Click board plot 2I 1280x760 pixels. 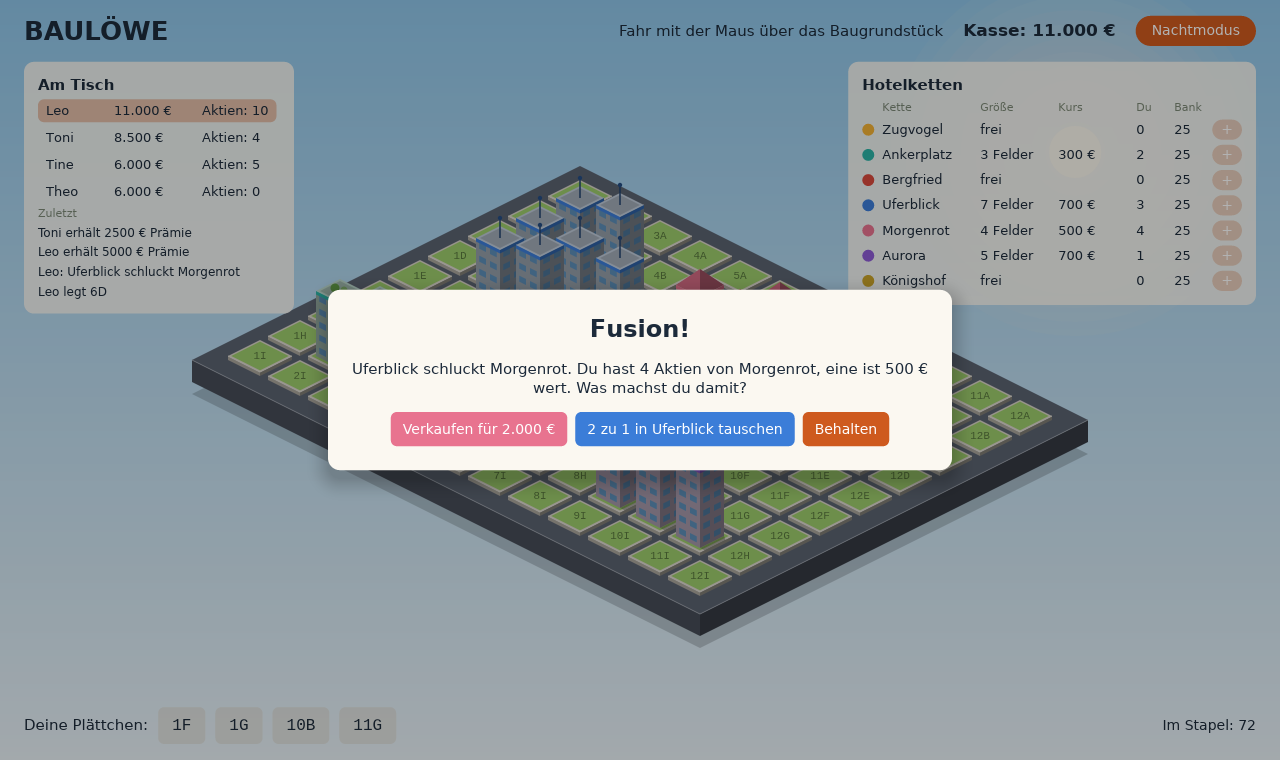(300, 376)
